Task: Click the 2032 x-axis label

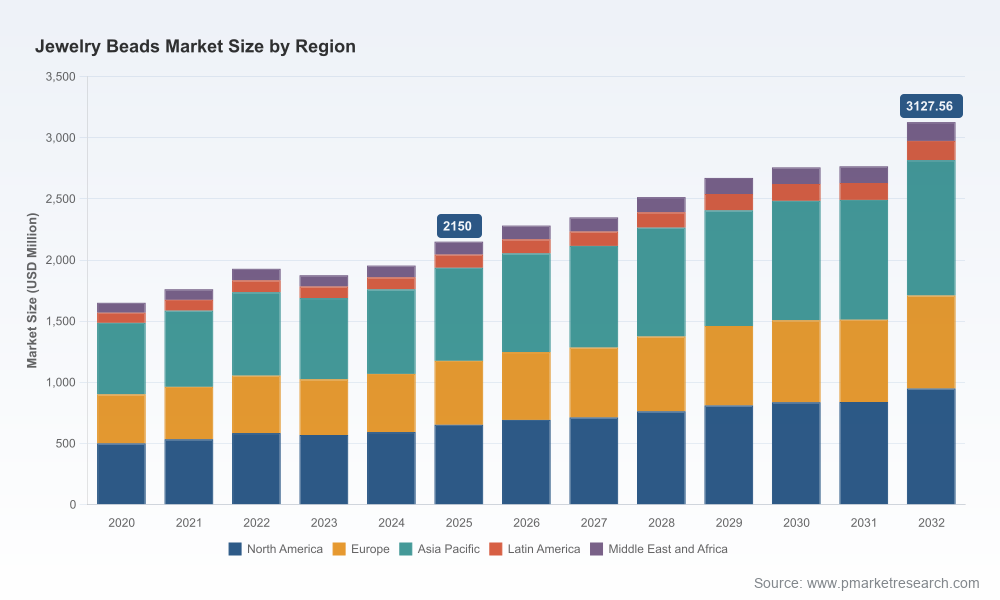Action: (x=931, y=523)
